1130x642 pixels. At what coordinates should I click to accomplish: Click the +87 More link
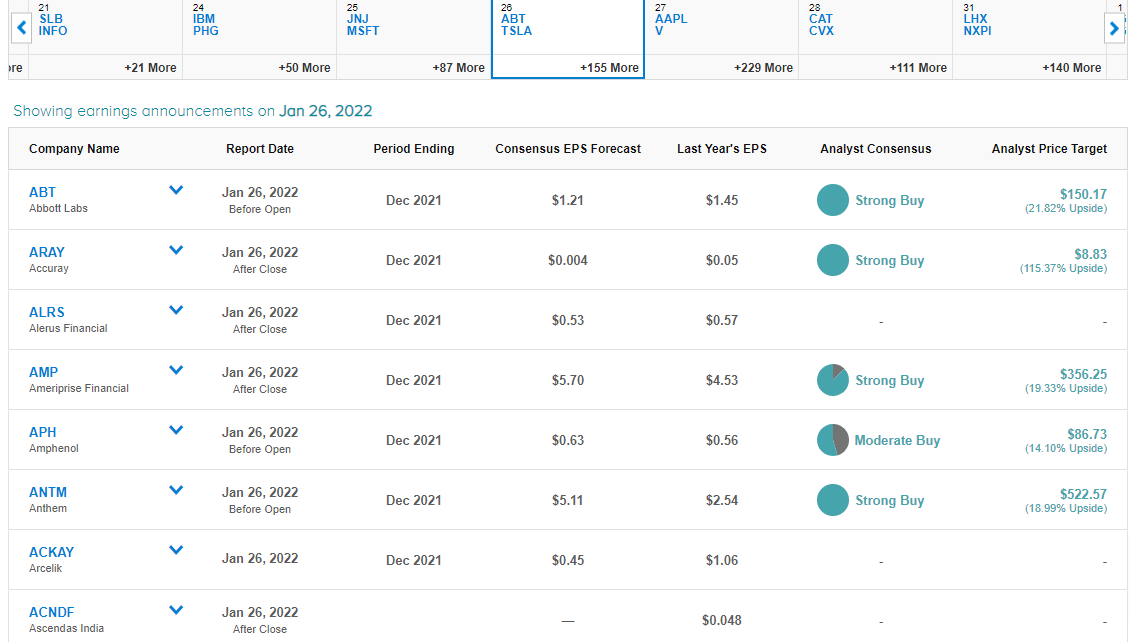point(458,68)
